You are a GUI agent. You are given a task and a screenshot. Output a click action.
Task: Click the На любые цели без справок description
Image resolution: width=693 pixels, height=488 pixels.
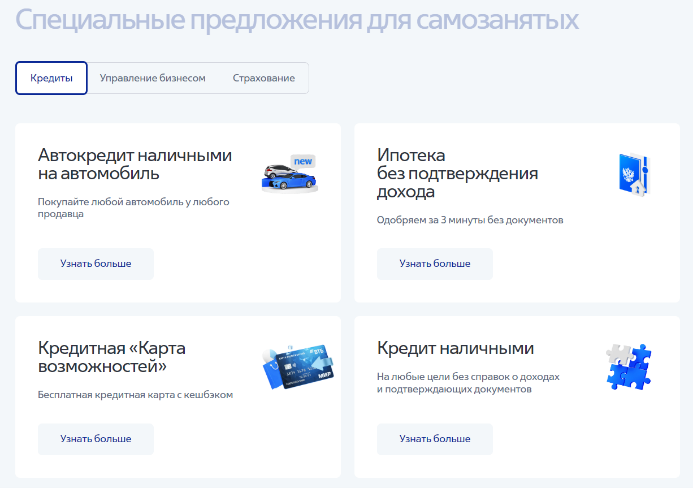467,383
